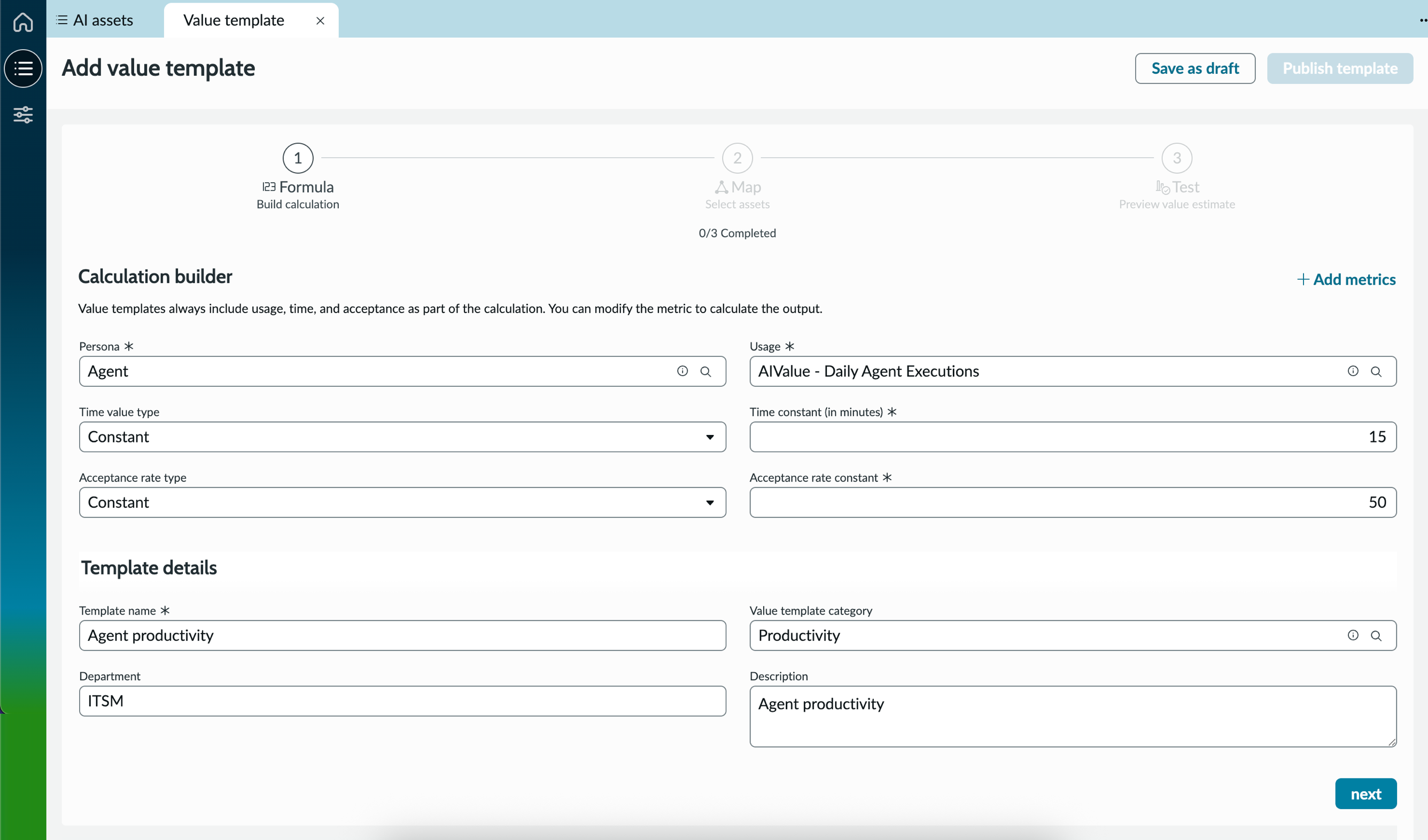1428x840 pixels.
Task: Open the list menu icon in sidebar
Action: tap(23, 68)
